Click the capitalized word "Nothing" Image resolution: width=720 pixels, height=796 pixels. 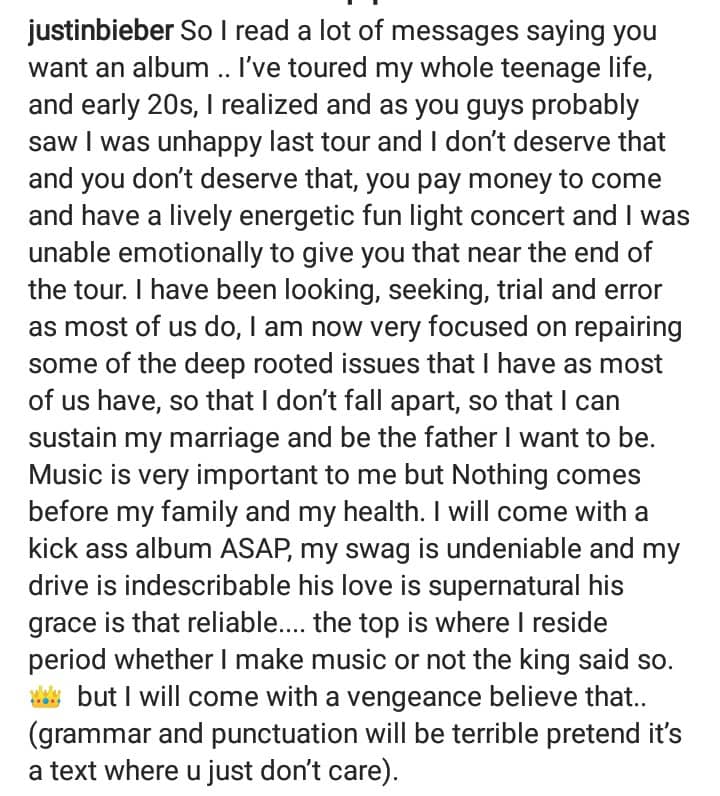pos(500,476)
